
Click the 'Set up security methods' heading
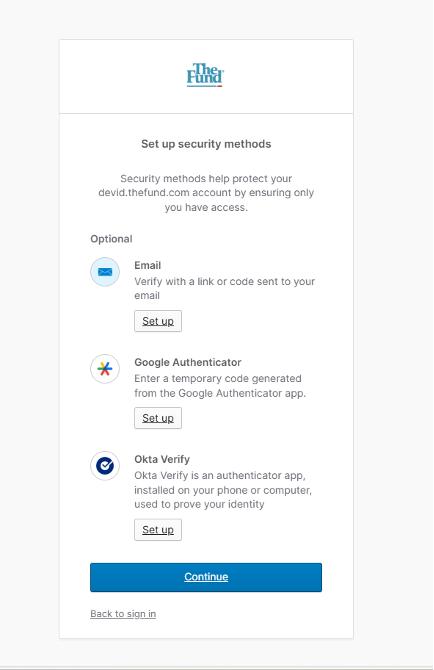click(x=206, y=144)
